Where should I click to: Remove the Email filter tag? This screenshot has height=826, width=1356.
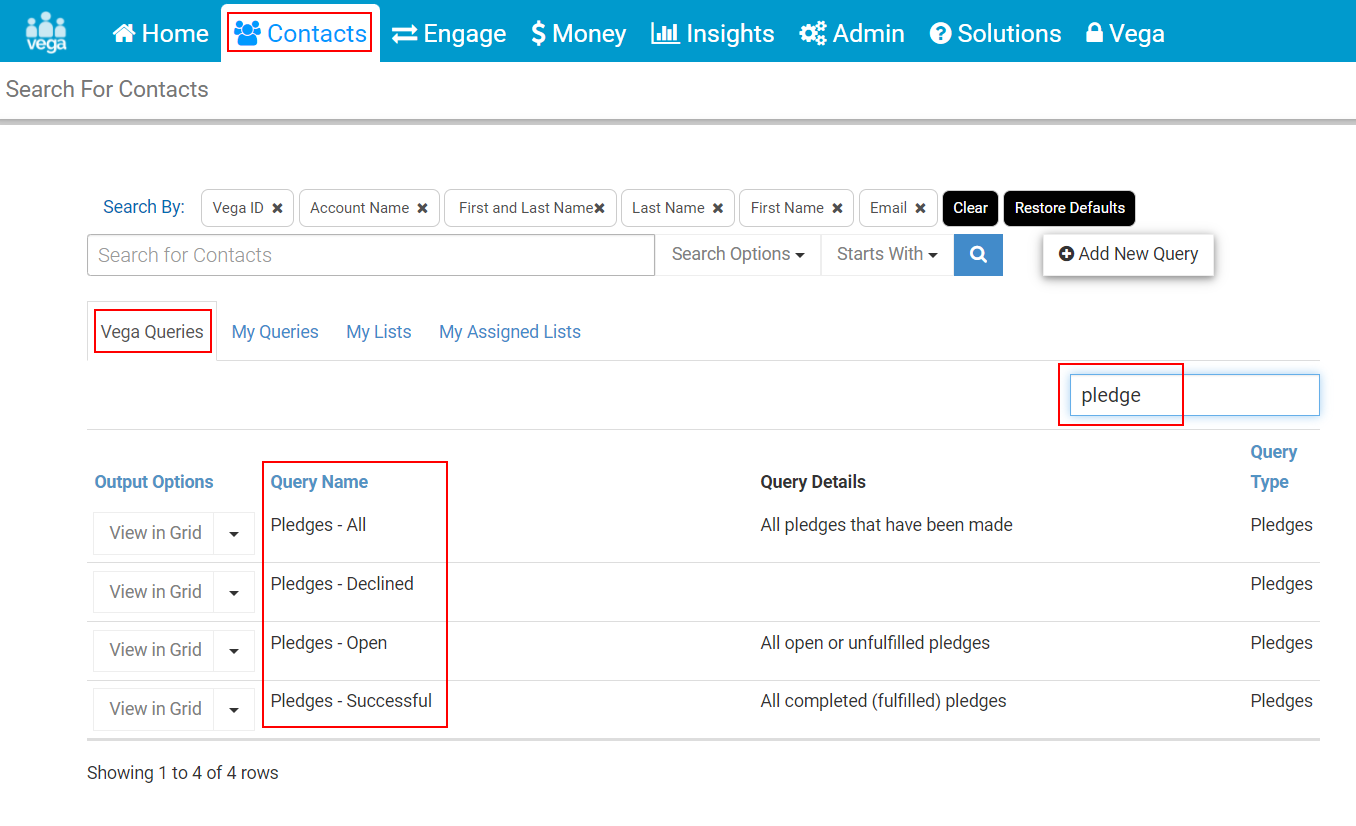(920, 208)
